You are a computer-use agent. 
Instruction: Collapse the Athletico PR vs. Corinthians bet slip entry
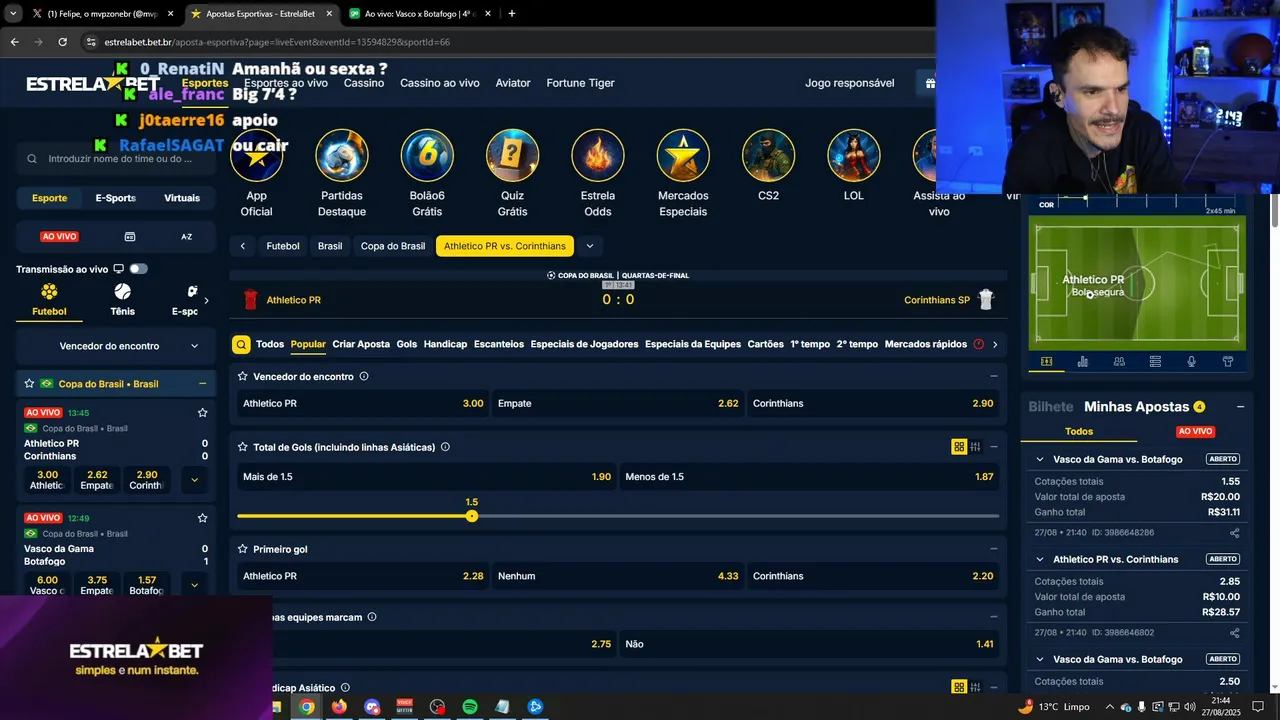click(x=1040, y=559)
